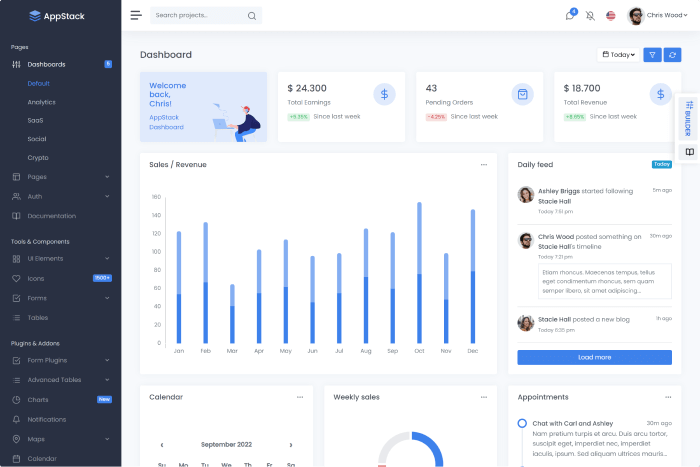Click September 2022 calendar title
Viewport: 700px width, 467px height.
[226, 445]
